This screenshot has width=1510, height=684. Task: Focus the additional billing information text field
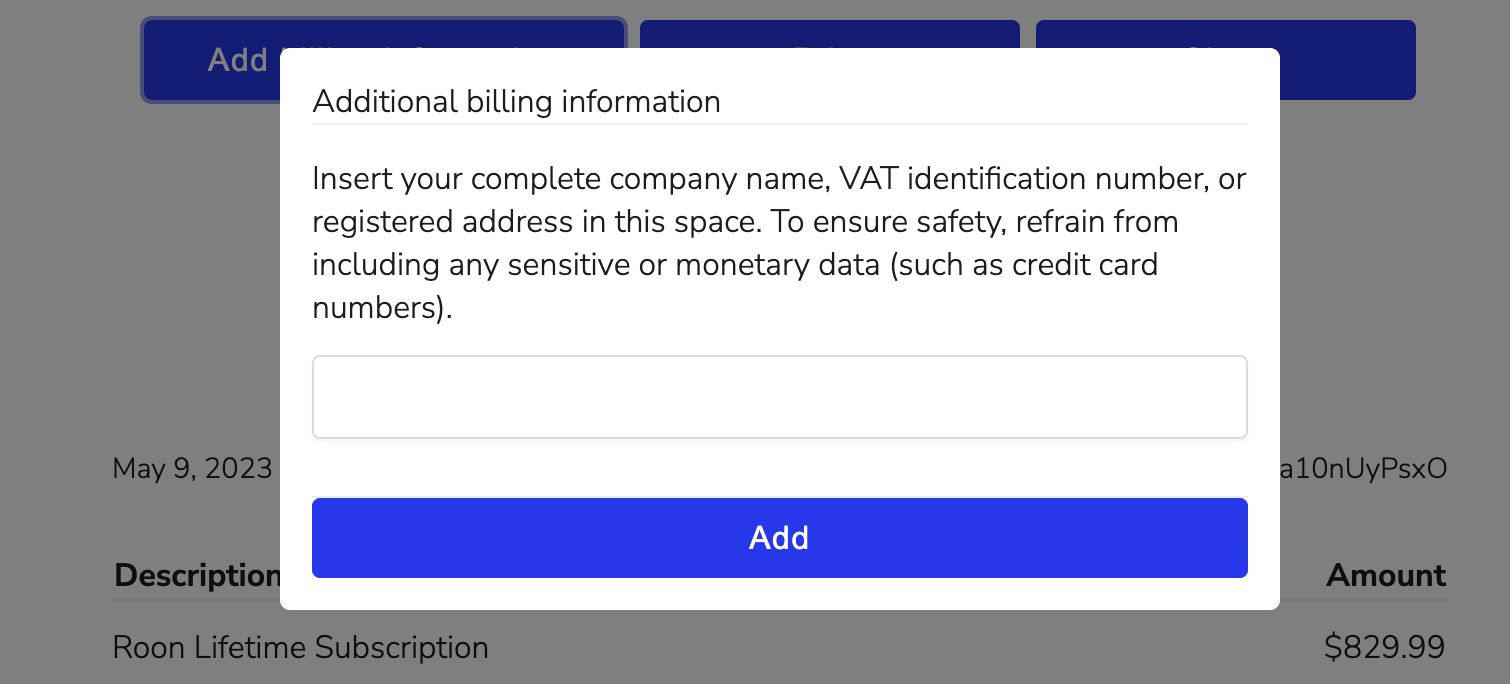pos(779,397)
